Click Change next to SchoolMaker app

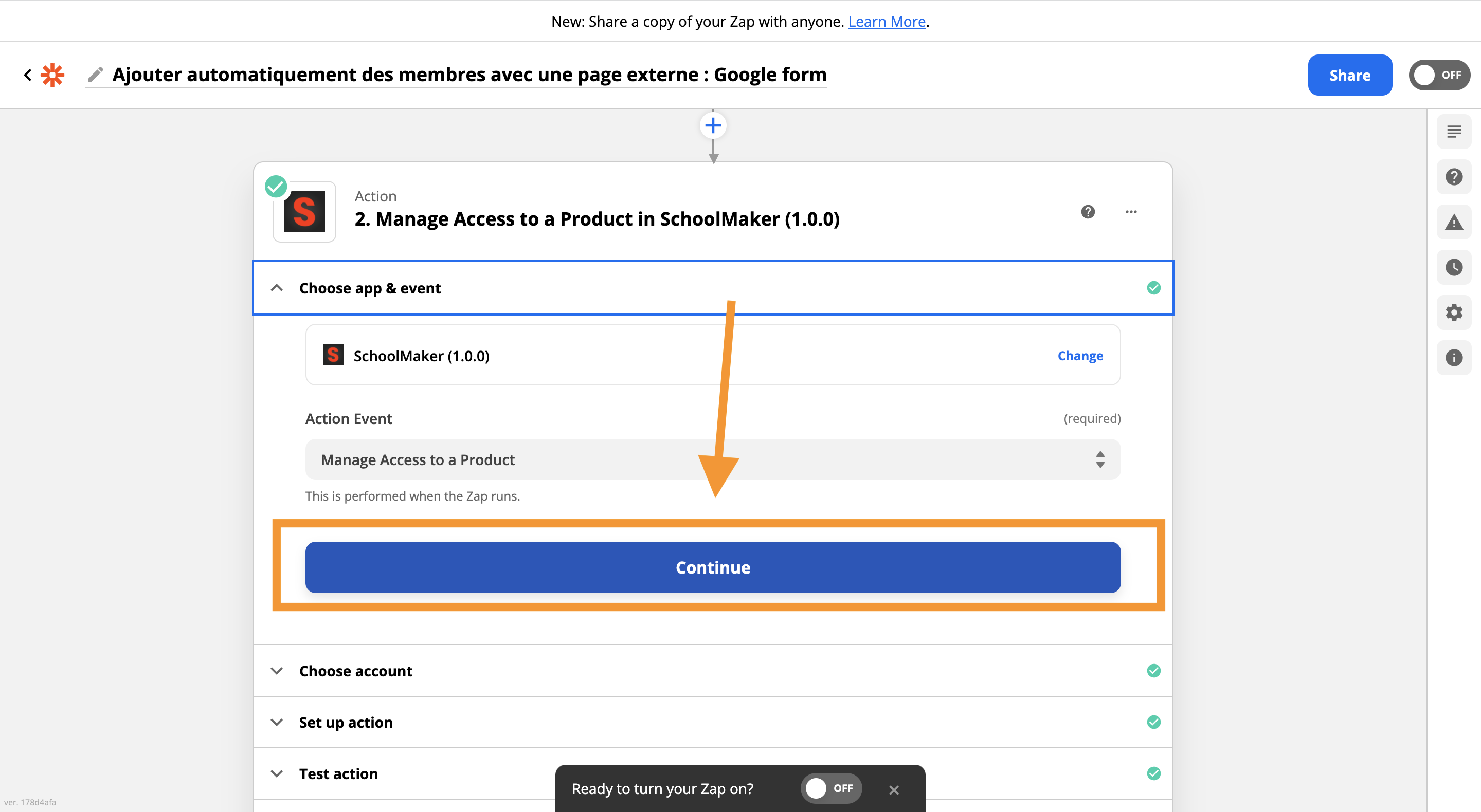click(x=1080, y=356)
